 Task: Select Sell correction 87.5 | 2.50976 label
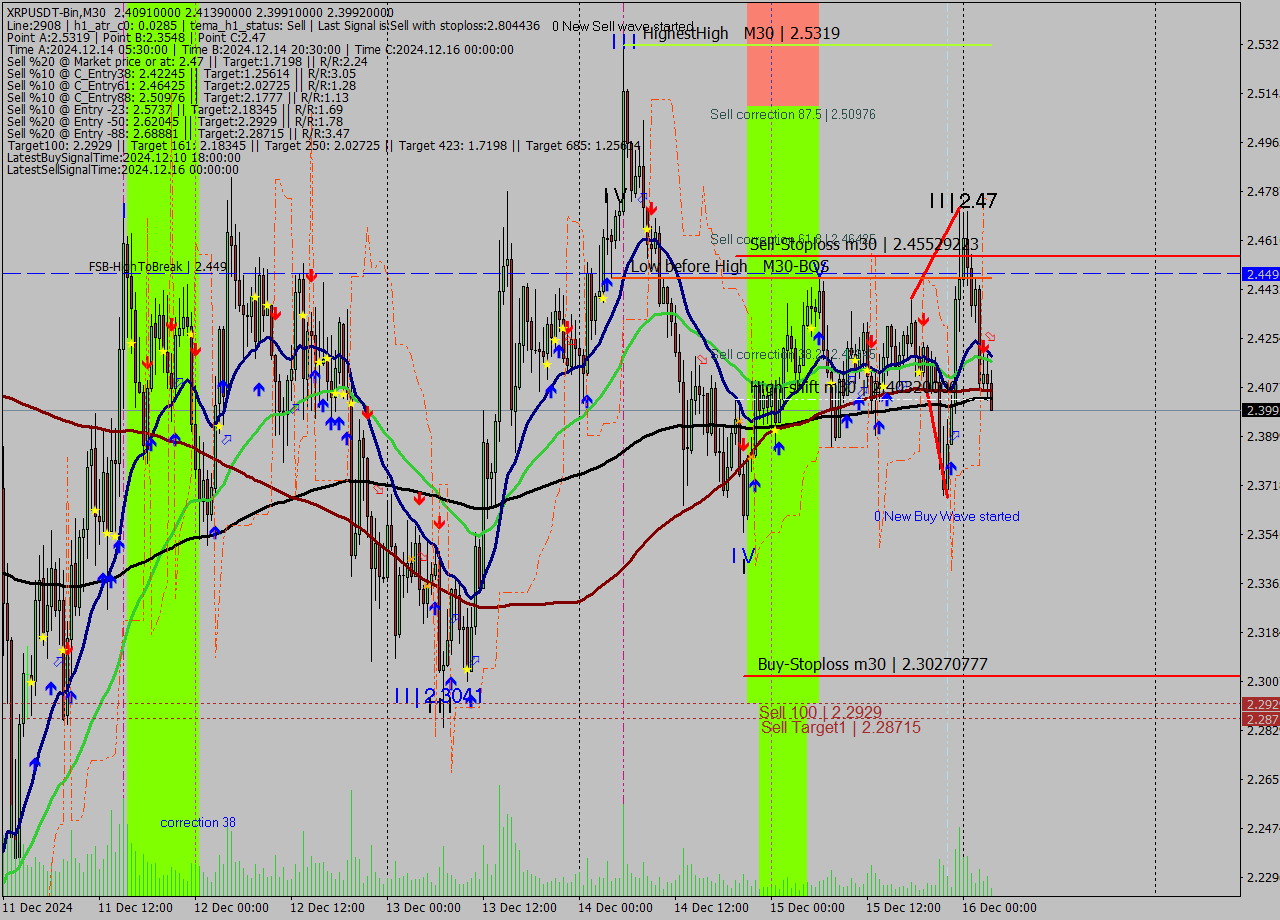[x=793, y=115]
